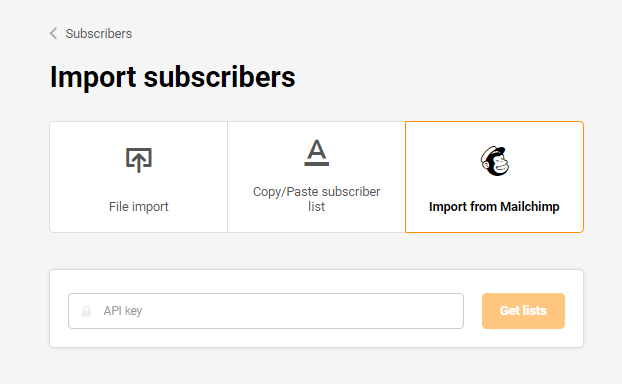Open the File import option card
Viewport: 622px width, 384px height.
[x=138, y=177]
